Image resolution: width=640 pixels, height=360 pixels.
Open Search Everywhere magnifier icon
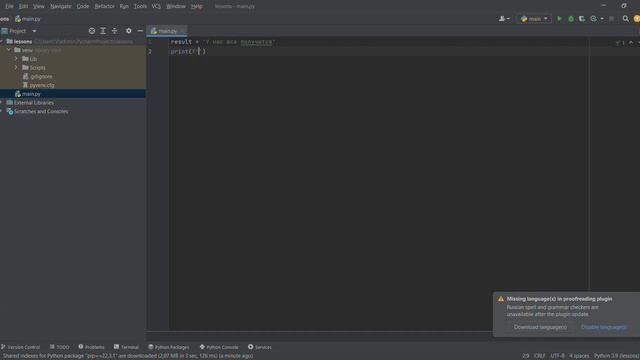(626, 19)
